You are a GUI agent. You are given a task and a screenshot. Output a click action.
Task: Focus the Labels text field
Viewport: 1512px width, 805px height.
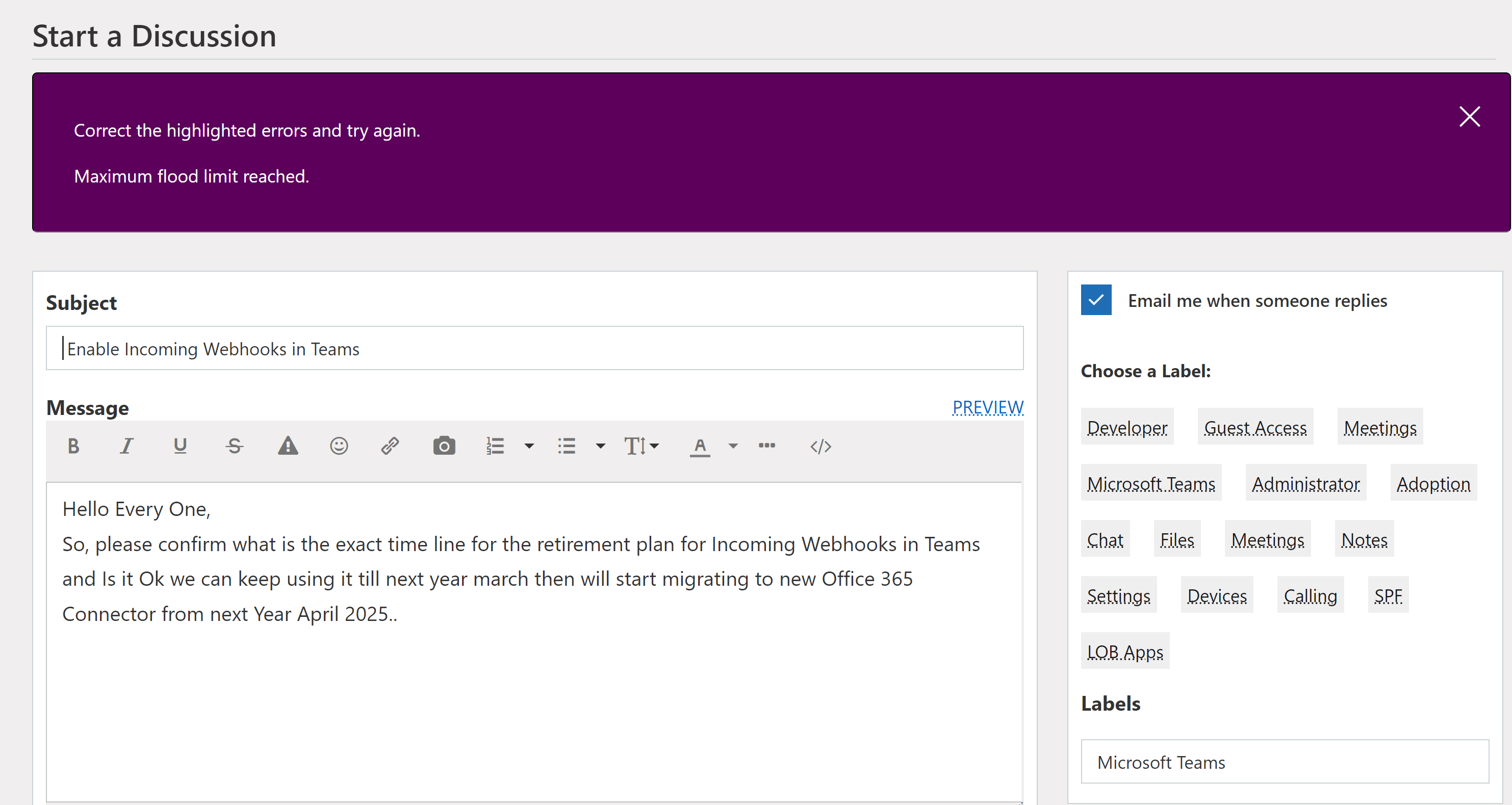click(1285, 762)
